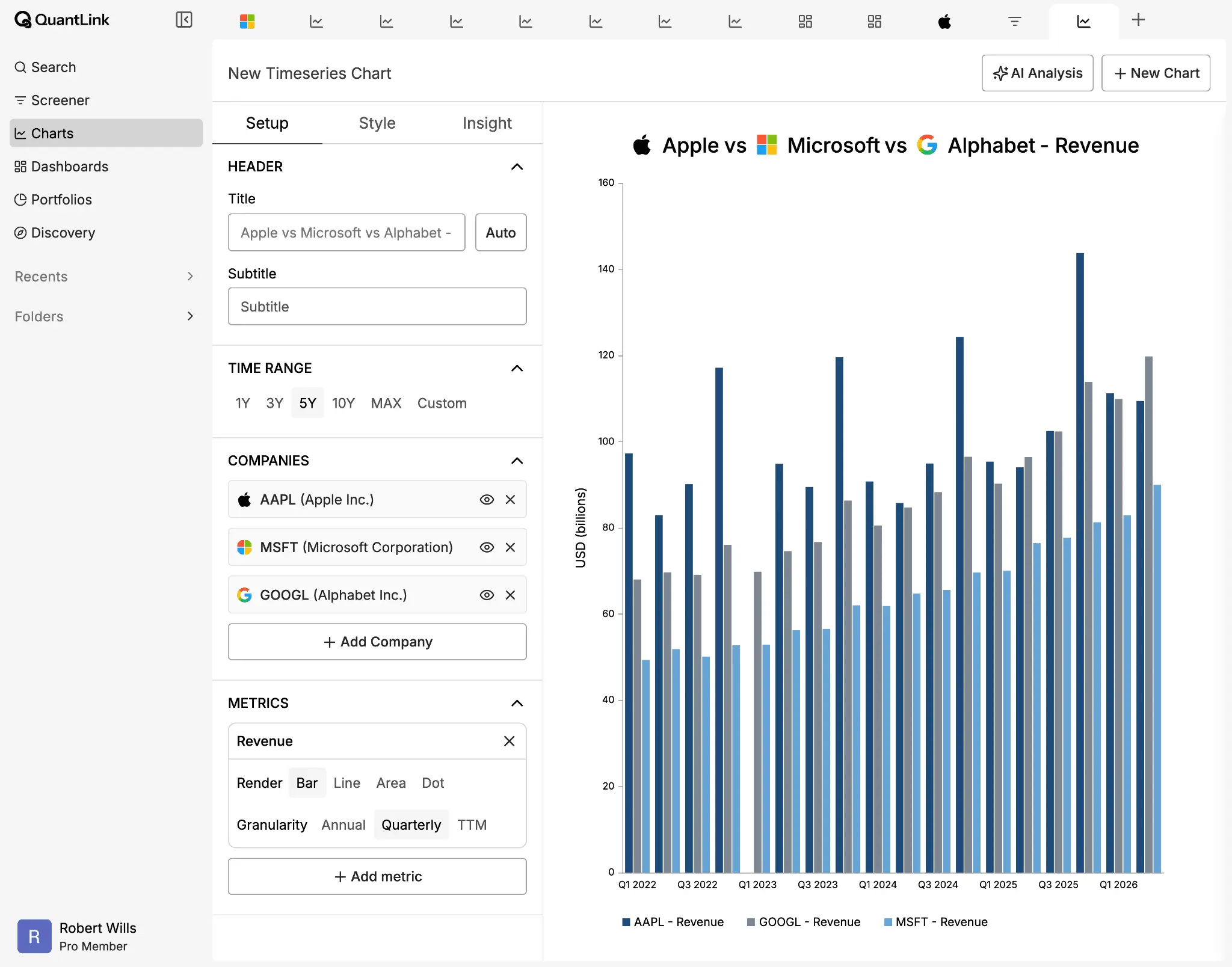Click chart title text

(885, 145)
